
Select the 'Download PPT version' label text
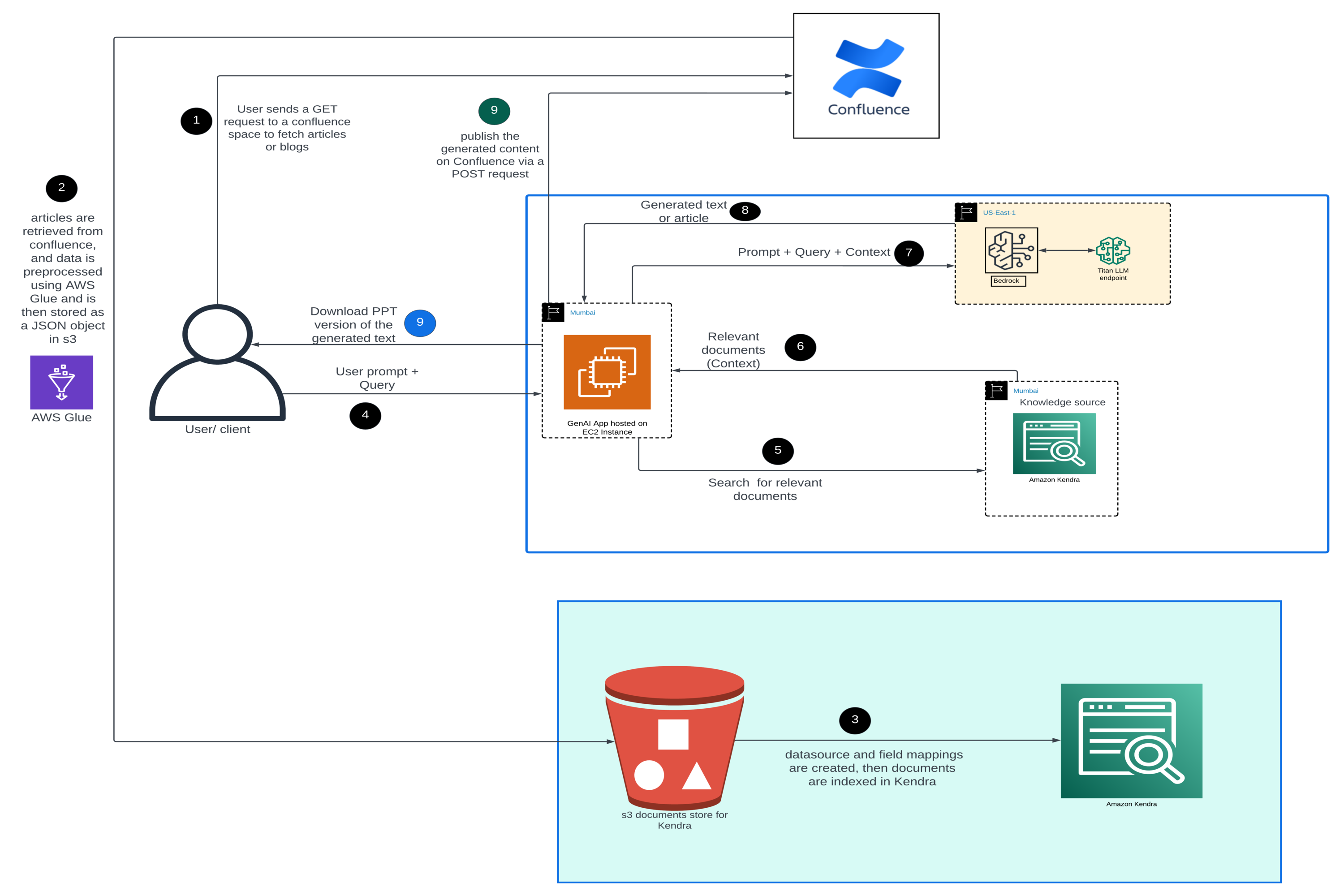[x=353, y=324]
